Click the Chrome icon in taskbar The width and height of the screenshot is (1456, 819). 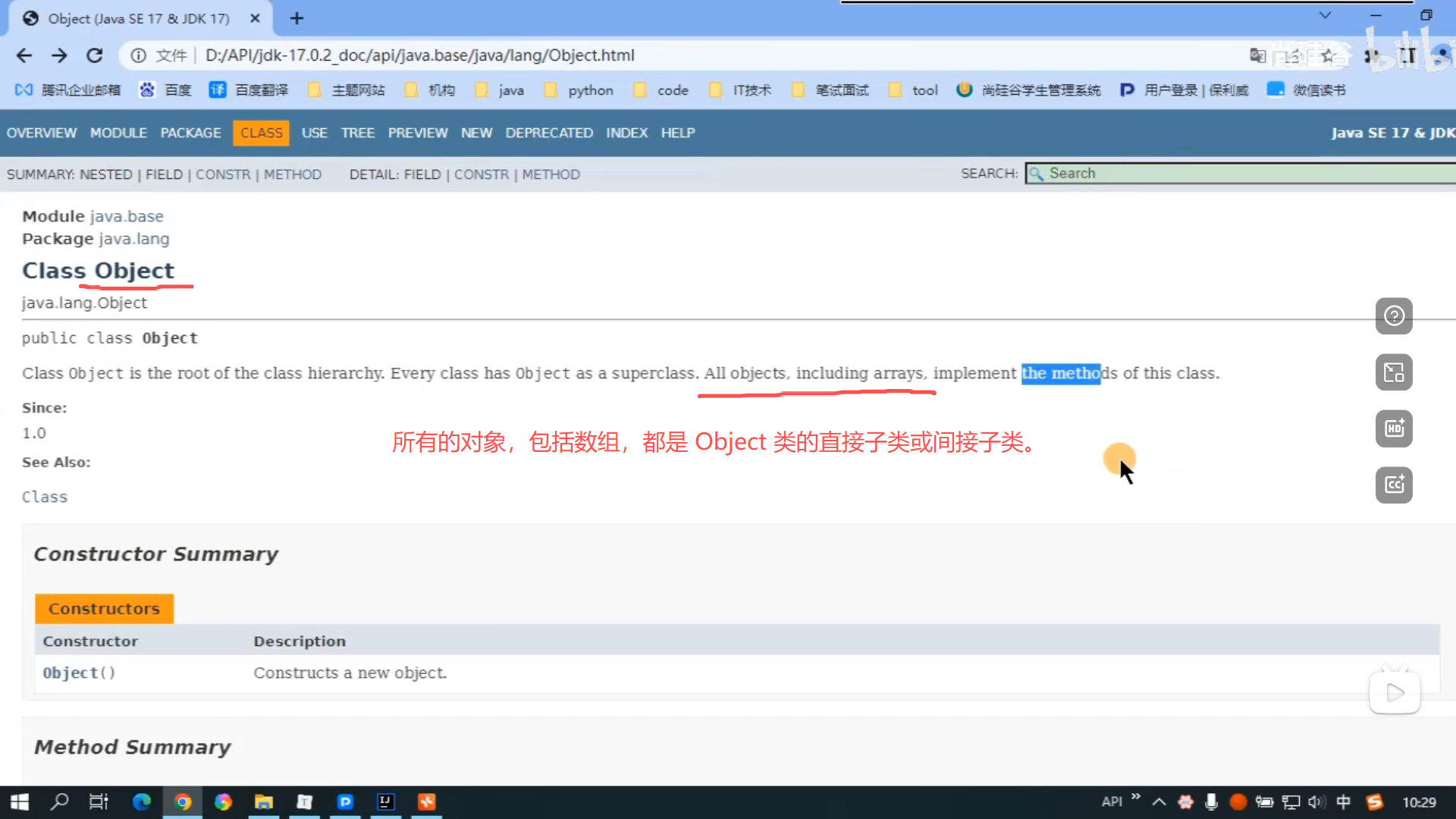pyautogui.click(x=183, y=802)
